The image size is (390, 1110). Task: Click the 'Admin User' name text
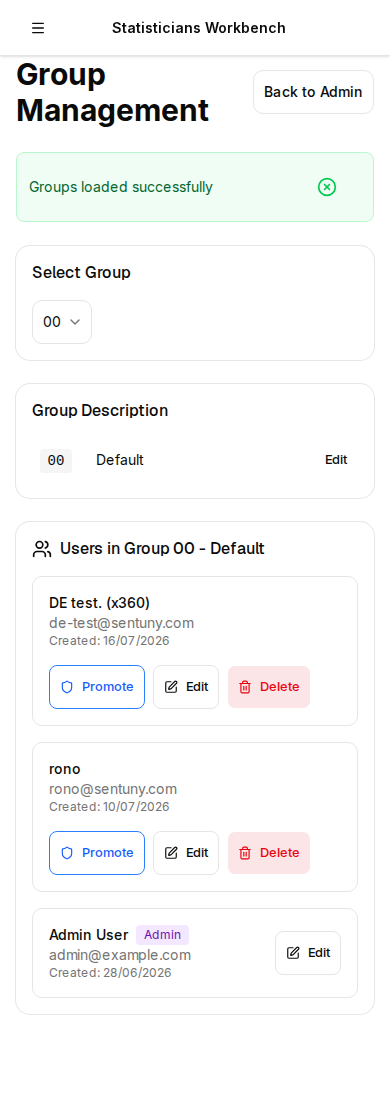click(88, 934)
